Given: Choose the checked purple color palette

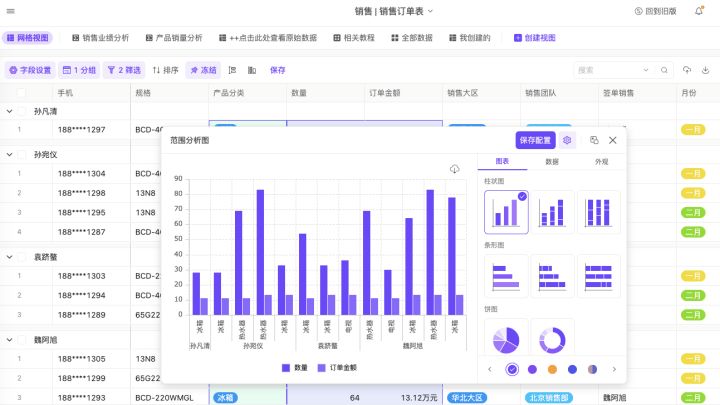Looking at the screenshot, I should tap(512, 369).
